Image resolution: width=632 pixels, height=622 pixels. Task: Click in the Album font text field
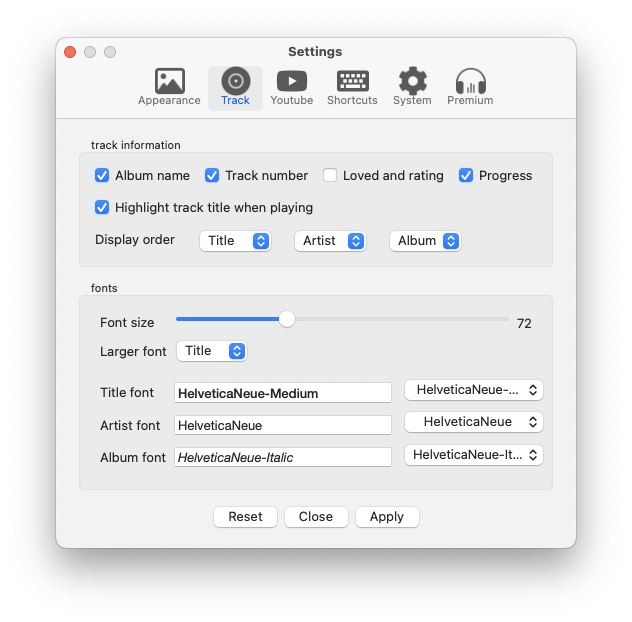[x=283, y=457]
